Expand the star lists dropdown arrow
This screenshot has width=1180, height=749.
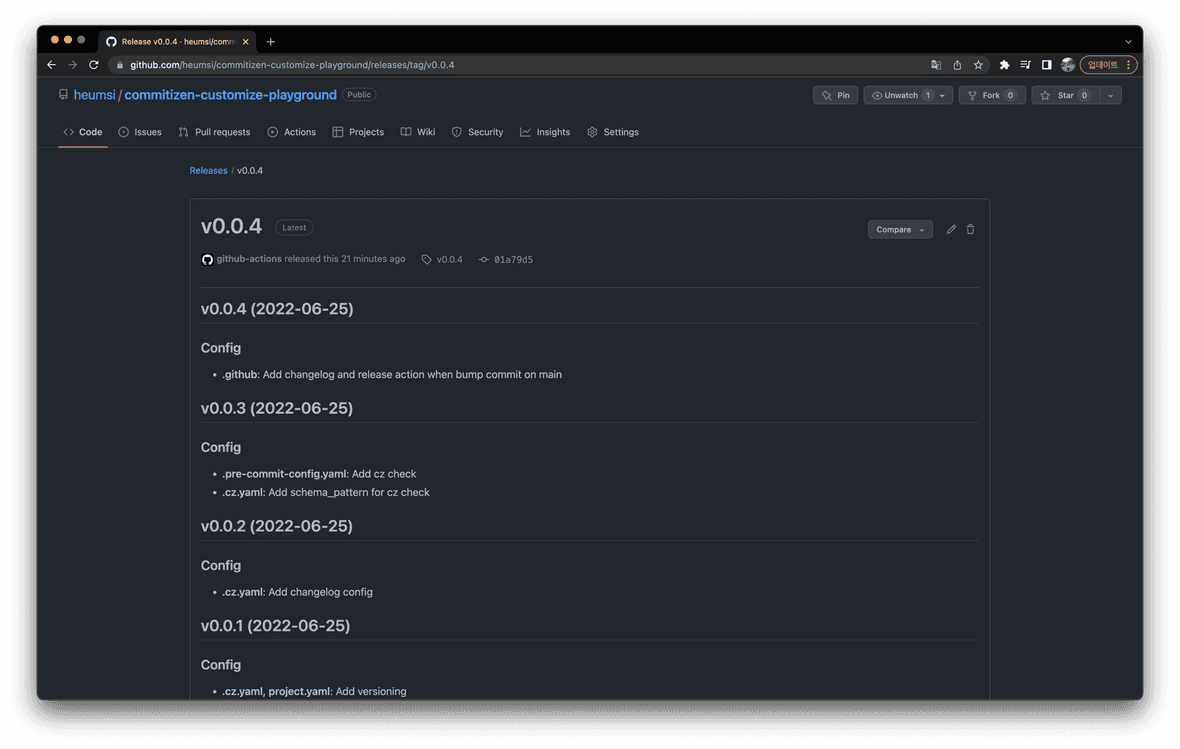[1110, 95]
